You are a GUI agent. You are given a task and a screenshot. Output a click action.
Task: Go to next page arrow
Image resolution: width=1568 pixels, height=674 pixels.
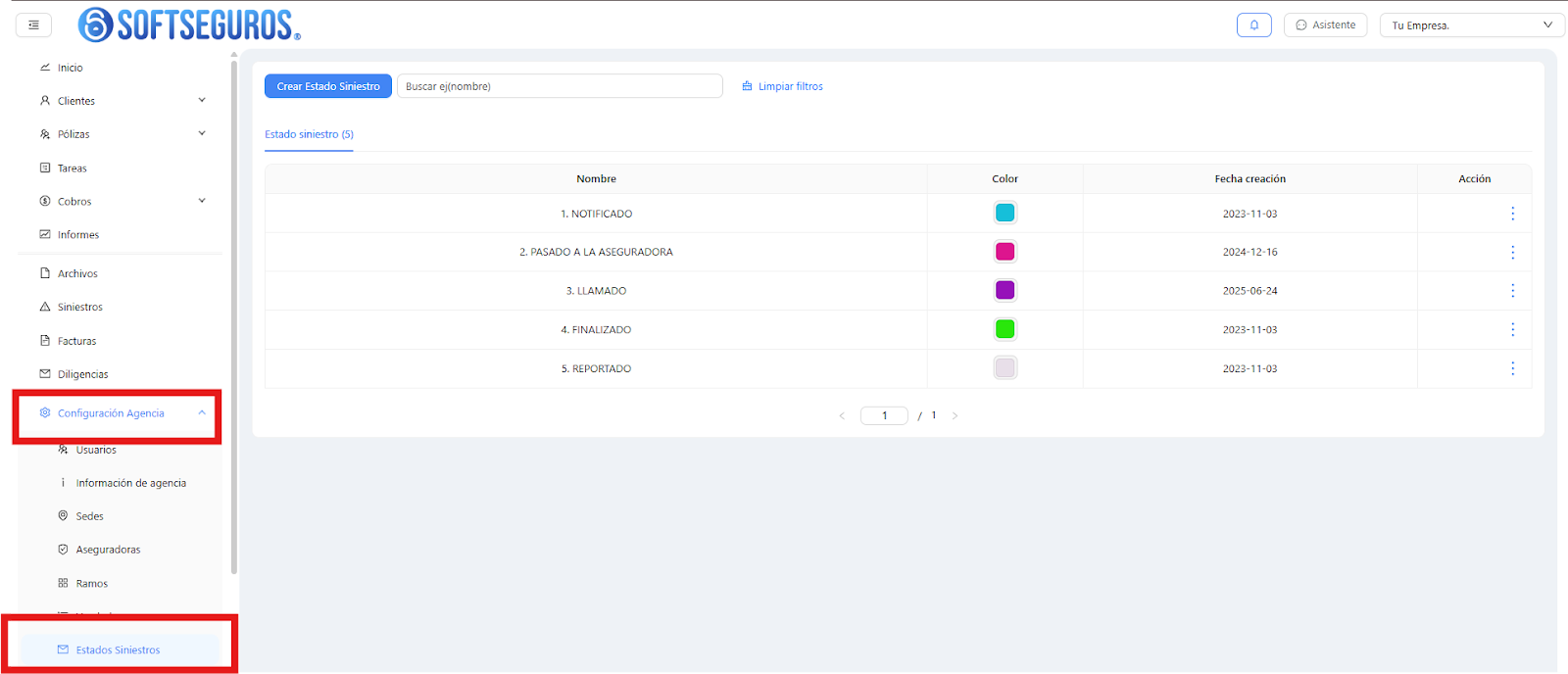coord(955,415)
